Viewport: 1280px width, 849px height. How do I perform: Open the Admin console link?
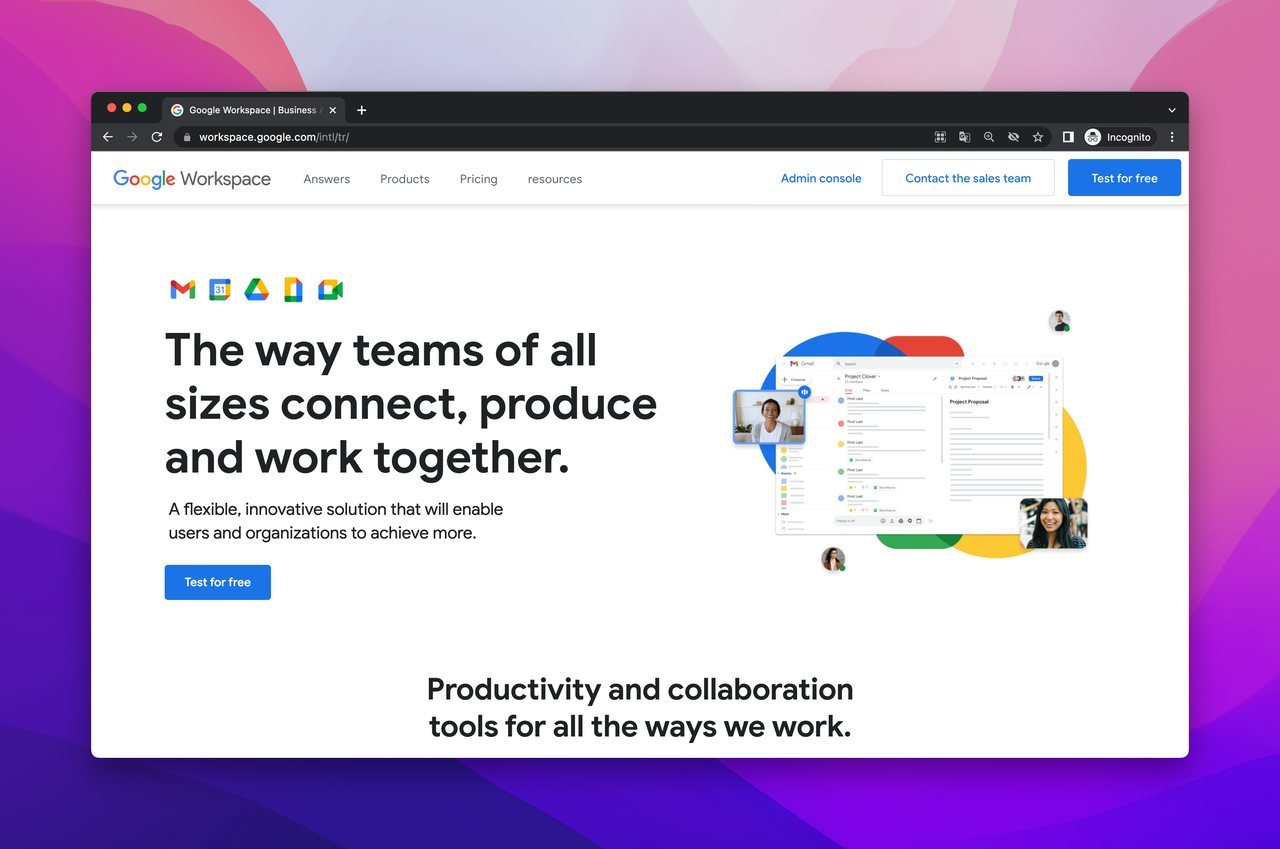point(821,178)
